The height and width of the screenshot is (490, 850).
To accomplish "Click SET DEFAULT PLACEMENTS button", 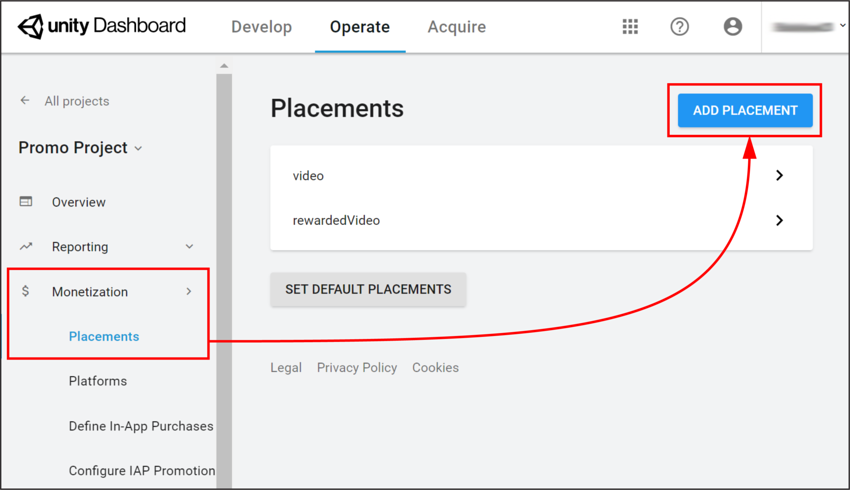I will tap(368, 289).
